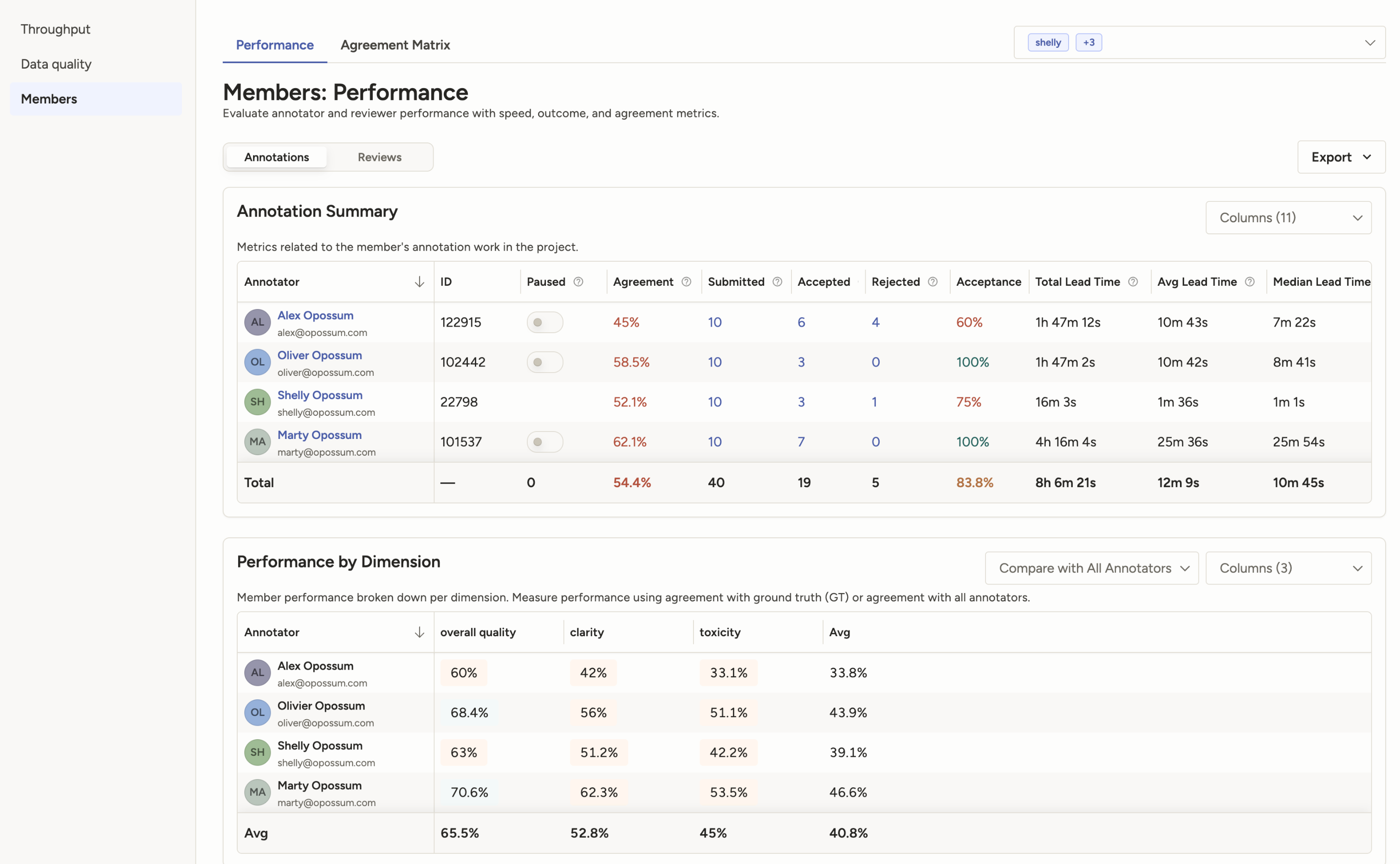
Task: Click the Total Lead Time help icon
Action: click(1133, 282)
